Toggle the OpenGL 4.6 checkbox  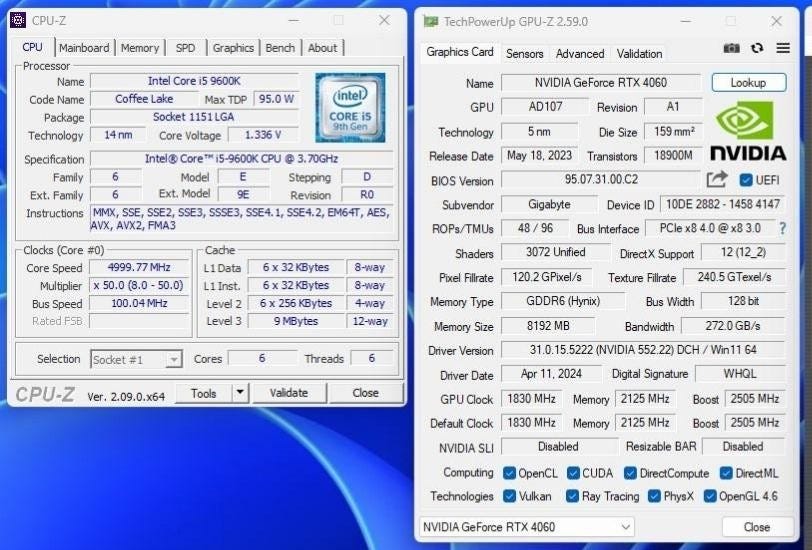tap(709, 496)
